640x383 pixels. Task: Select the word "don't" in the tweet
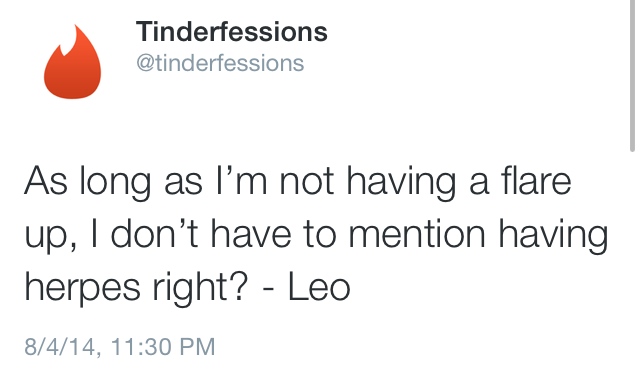point(154,234)
